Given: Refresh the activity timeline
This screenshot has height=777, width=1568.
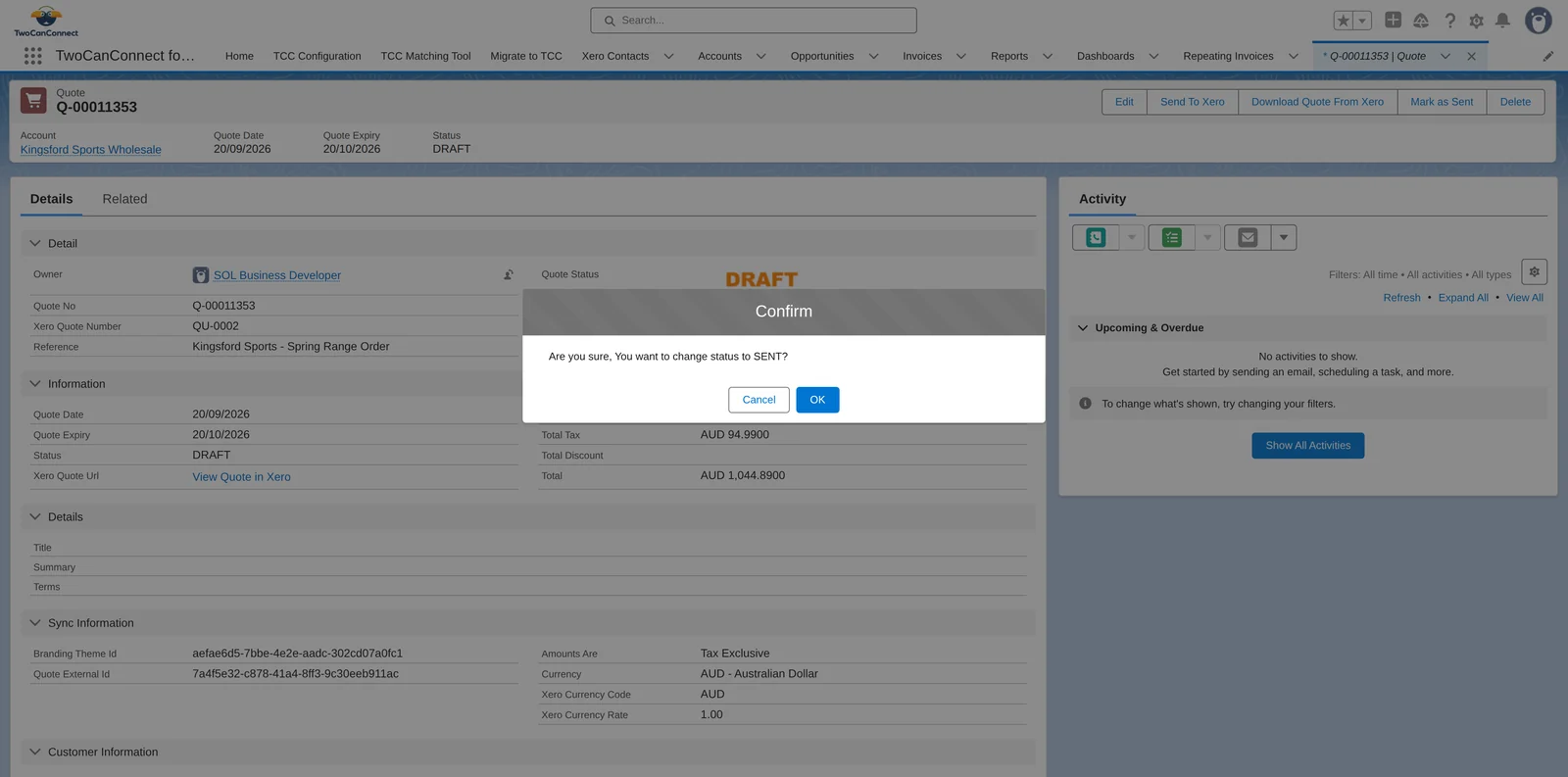Looking at the screenshot, I should click(x=1401, y=298).
